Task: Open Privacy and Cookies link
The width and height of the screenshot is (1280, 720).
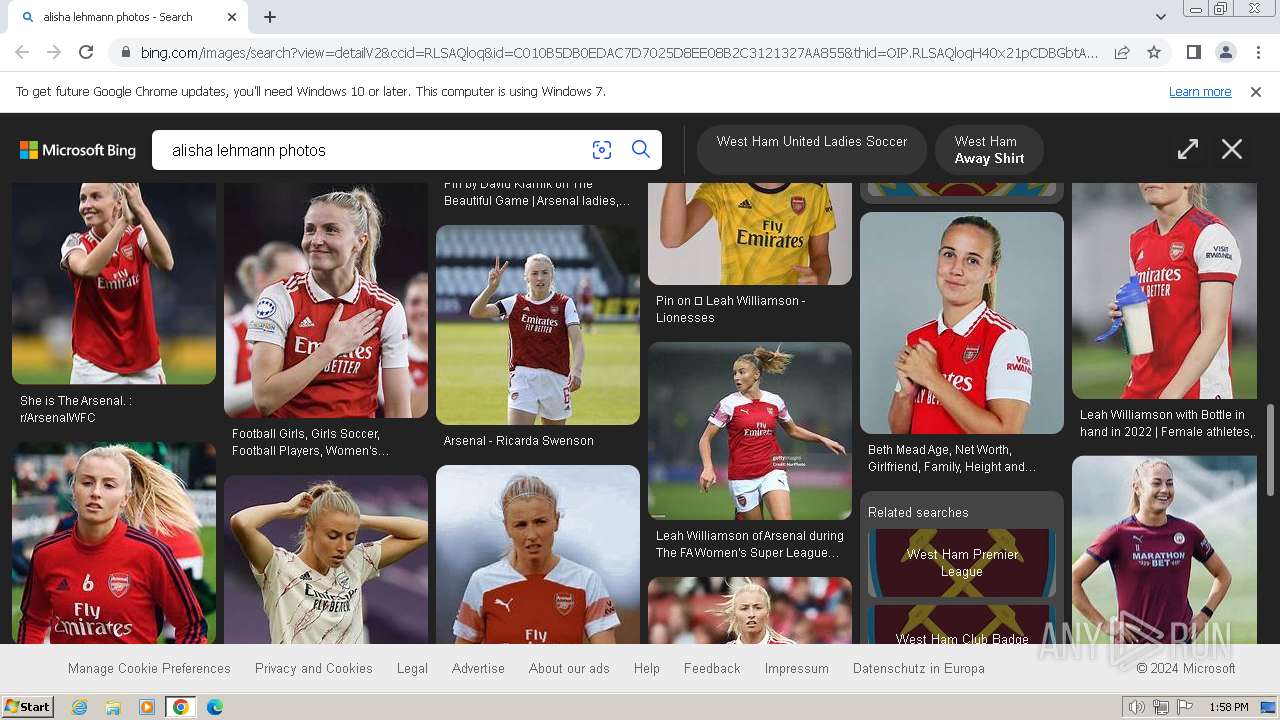Action: pyautogui.click(x=314, y=669)
